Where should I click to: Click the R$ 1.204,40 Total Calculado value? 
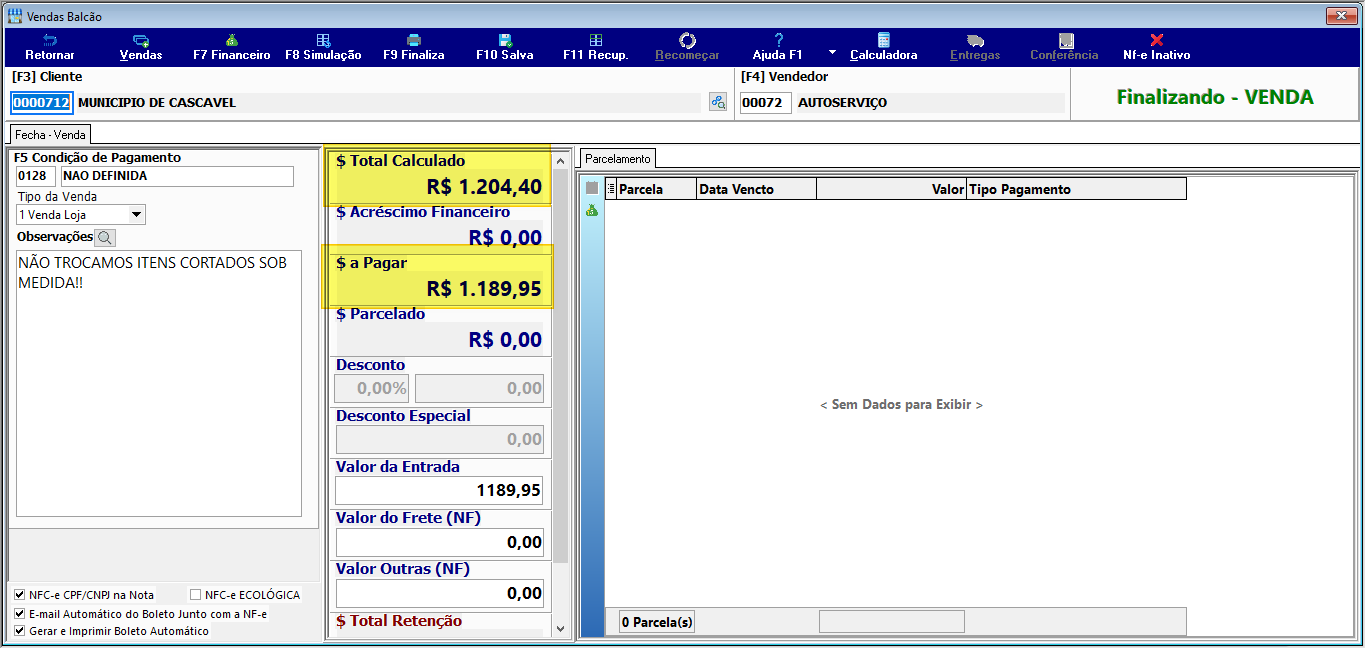tap(484, 187)
